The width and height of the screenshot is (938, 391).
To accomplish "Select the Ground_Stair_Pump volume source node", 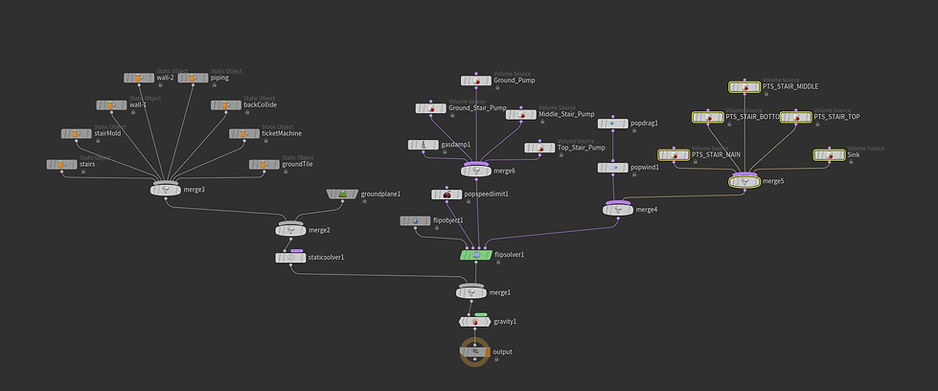I will [431, 108].
